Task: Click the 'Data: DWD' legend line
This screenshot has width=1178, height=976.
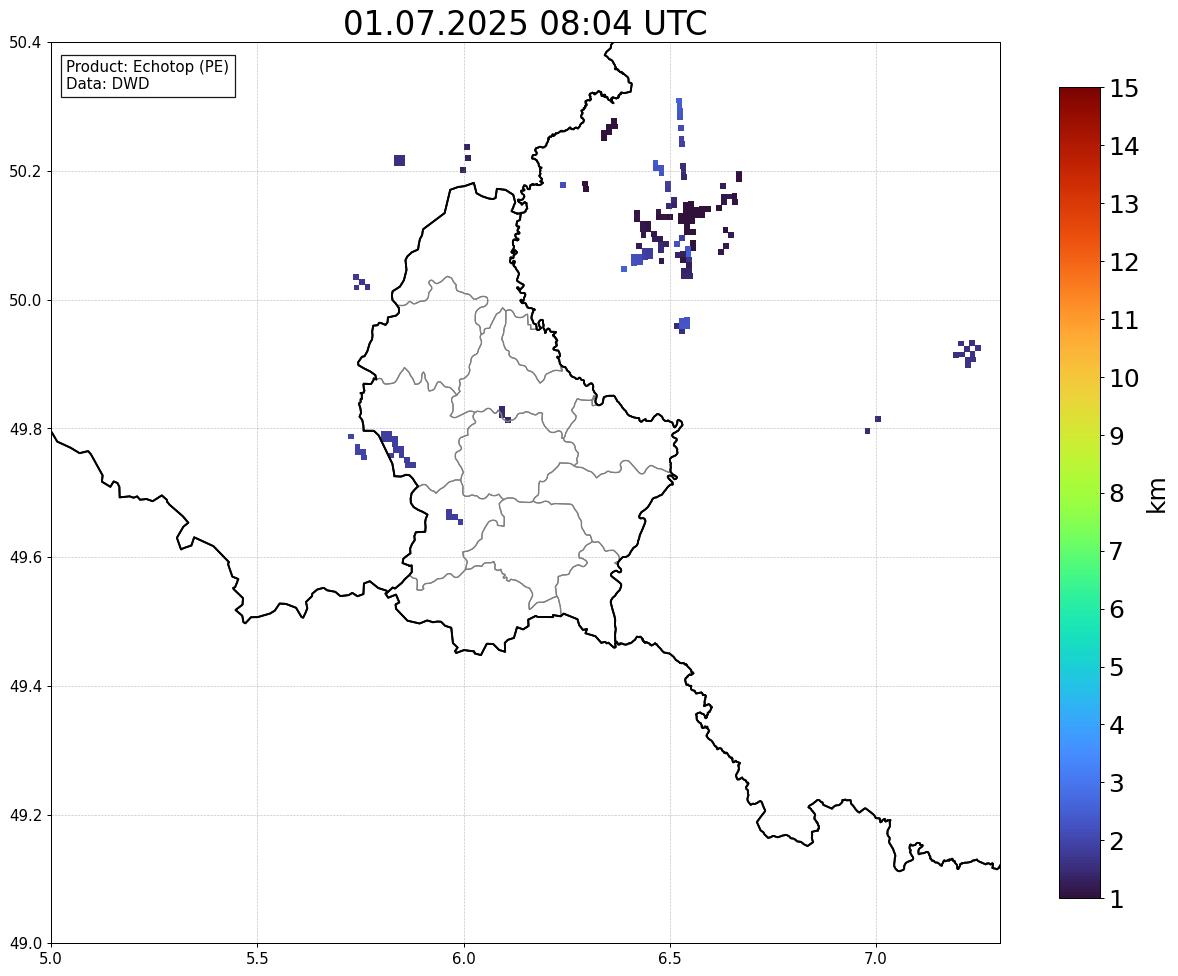Action: point(107,83)
